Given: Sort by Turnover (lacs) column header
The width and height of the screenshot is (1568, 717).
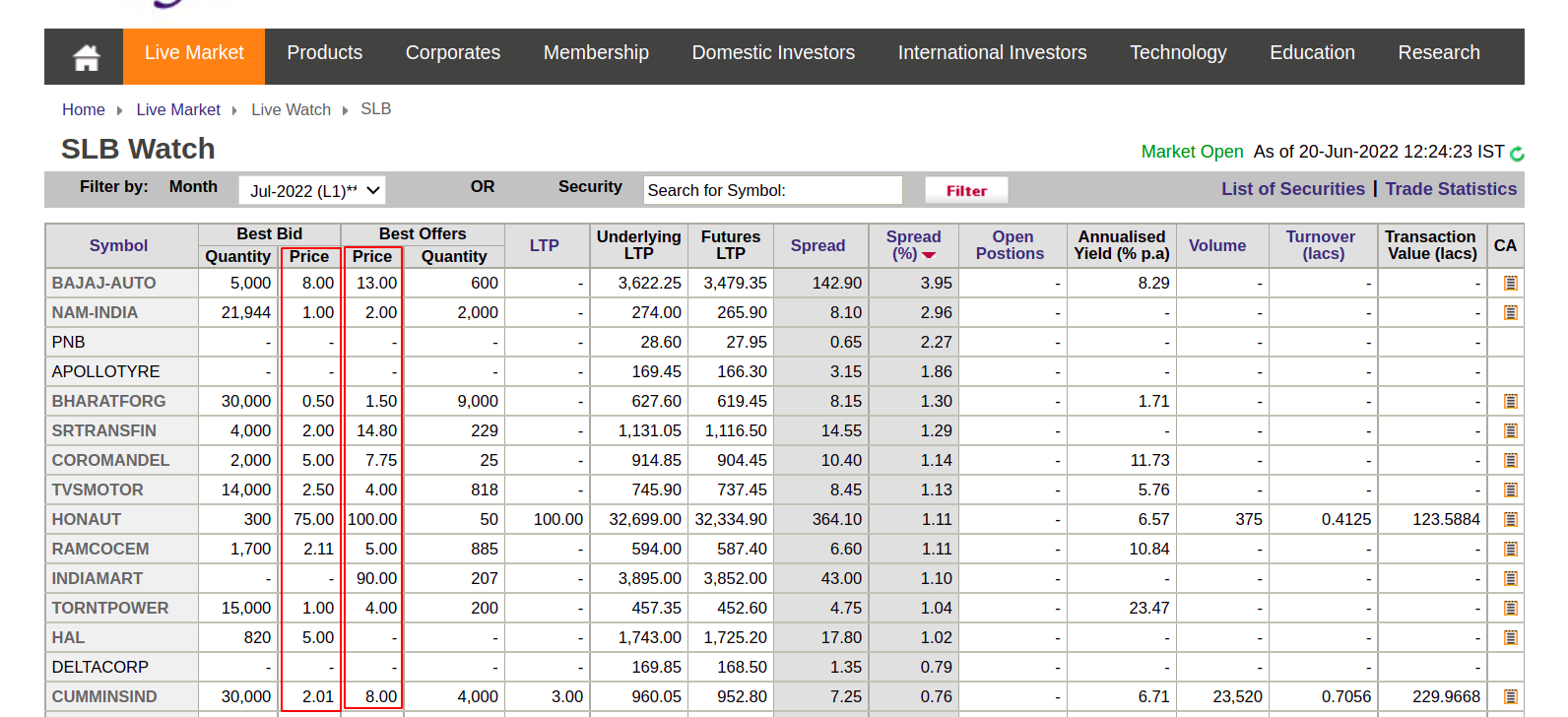Looking at the screenshot, I should [x=1321, y=245].
